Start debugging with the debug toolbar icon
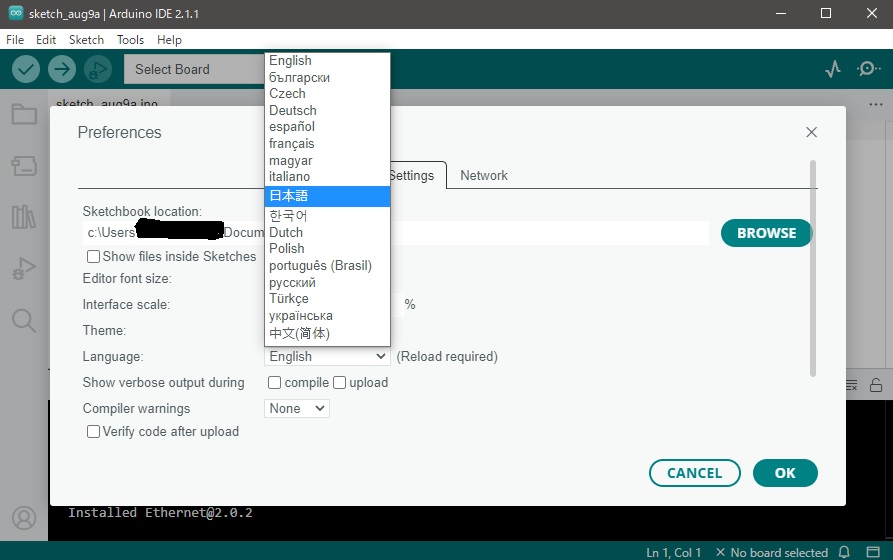The width and height of the screenshot is (893, 560). pos(98,70)
